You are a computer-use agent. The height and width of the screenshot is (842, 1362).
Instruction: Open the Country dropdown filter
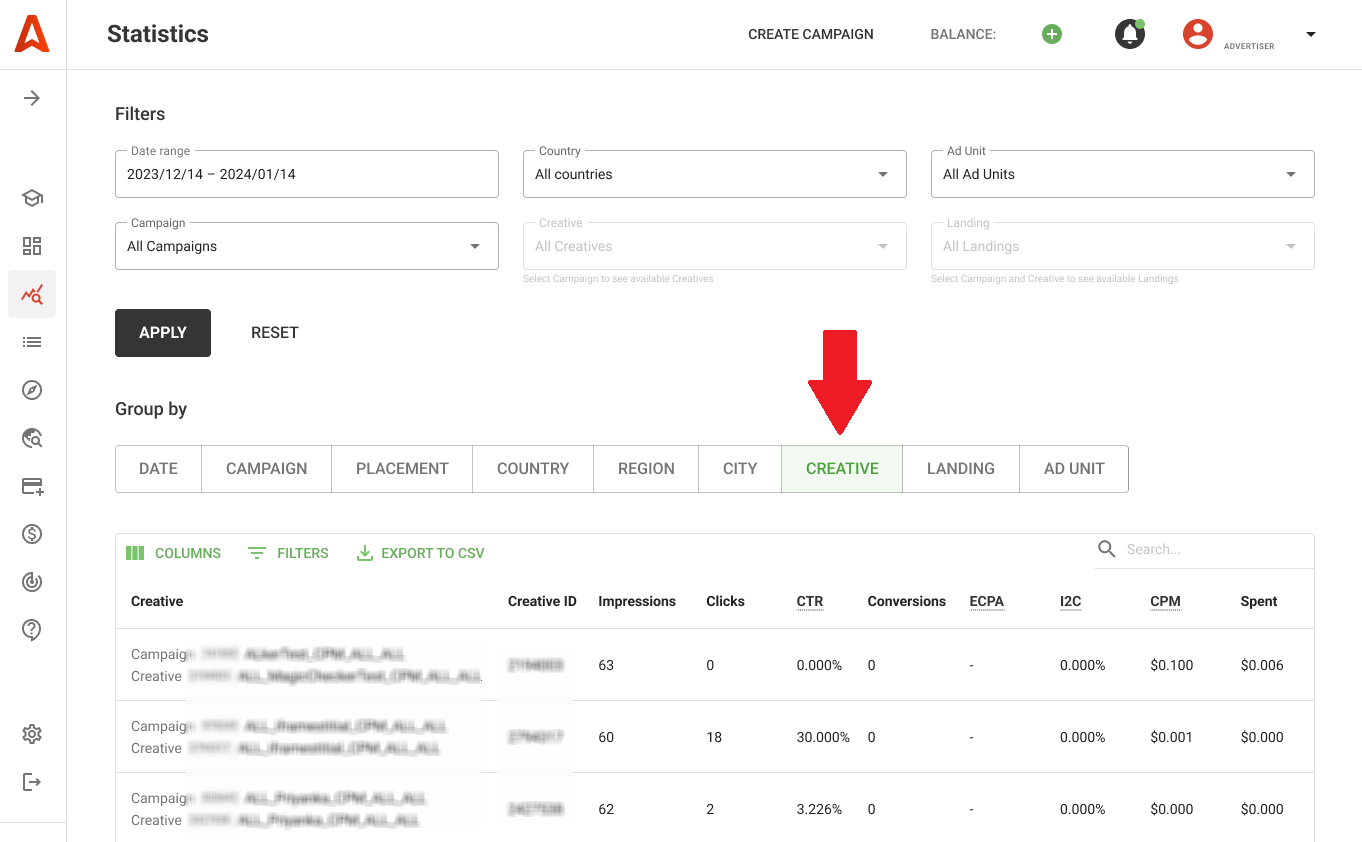click(x=714, y=174)
